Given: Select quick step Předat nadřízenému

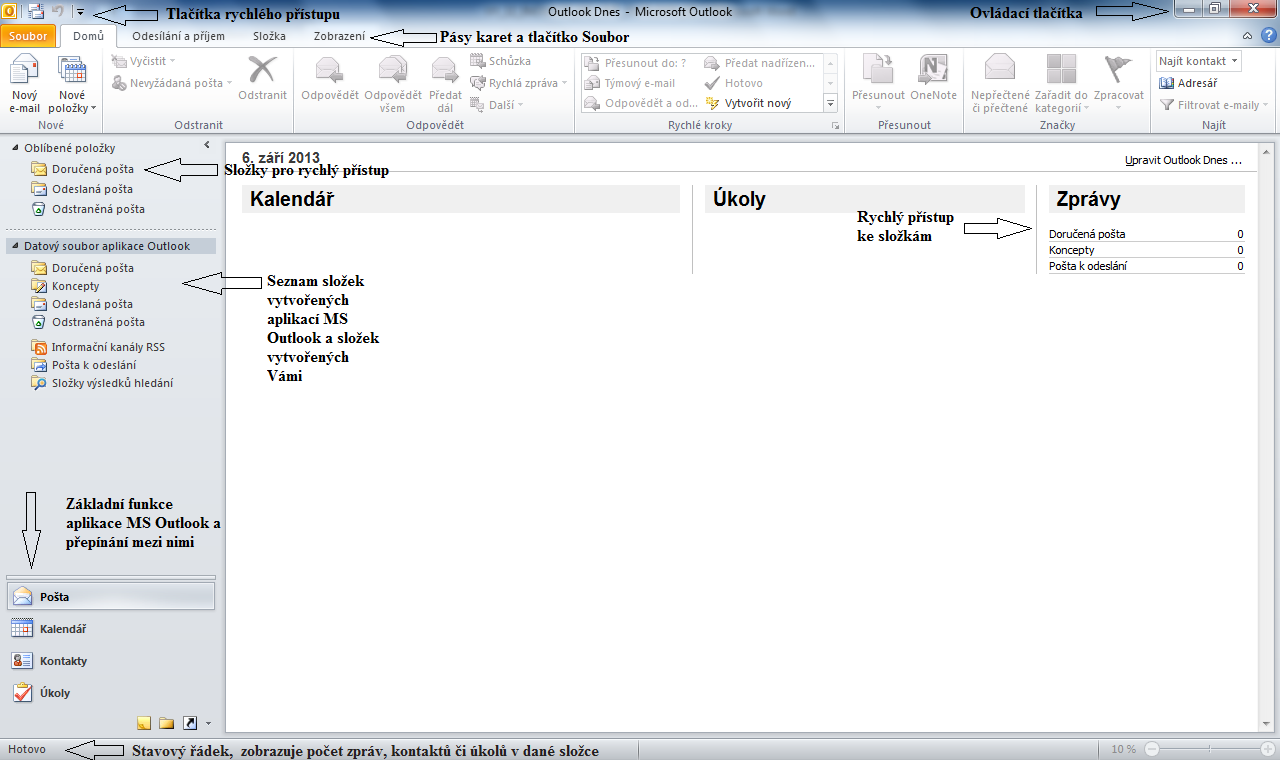Looking at the screenshot, I should pyautogui.click(x=760, y=63).
